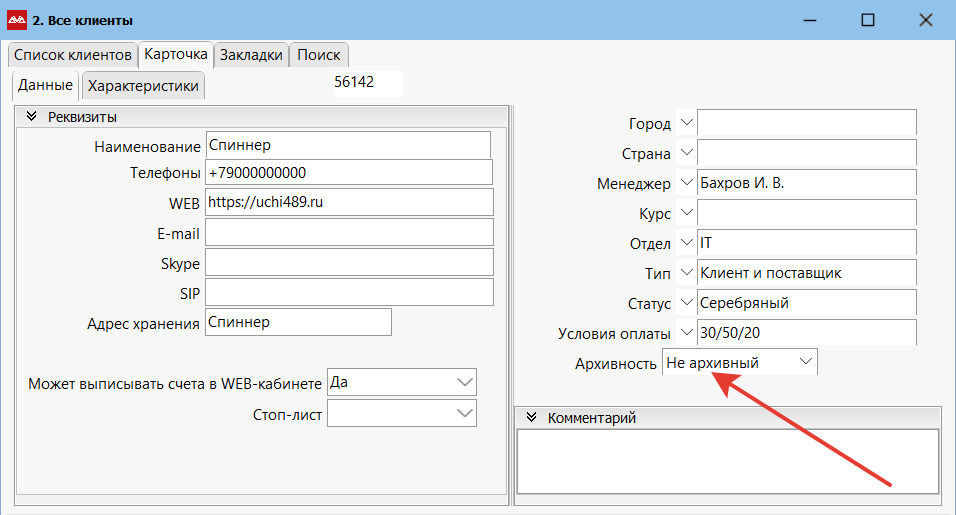Open the Тип lookup arrow
Viewport: 956px width, 515px height.
coord(687,272)
